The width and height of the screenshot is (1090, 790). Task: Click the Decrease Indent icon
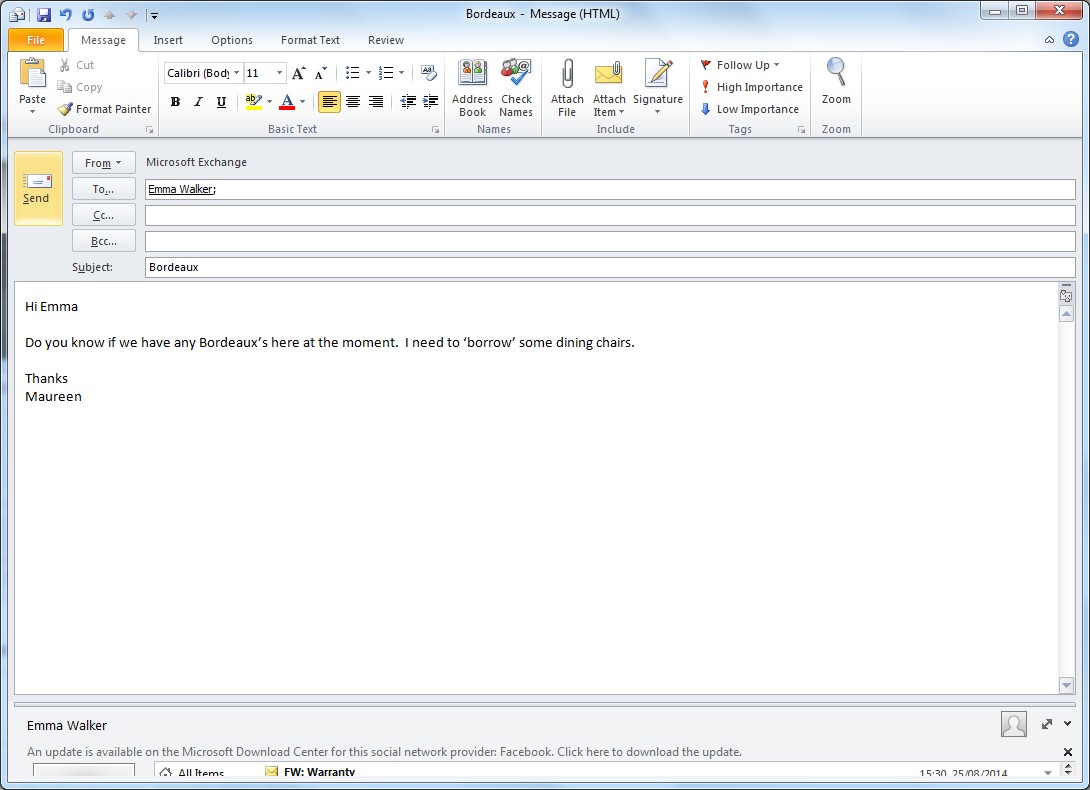[408, 102]
